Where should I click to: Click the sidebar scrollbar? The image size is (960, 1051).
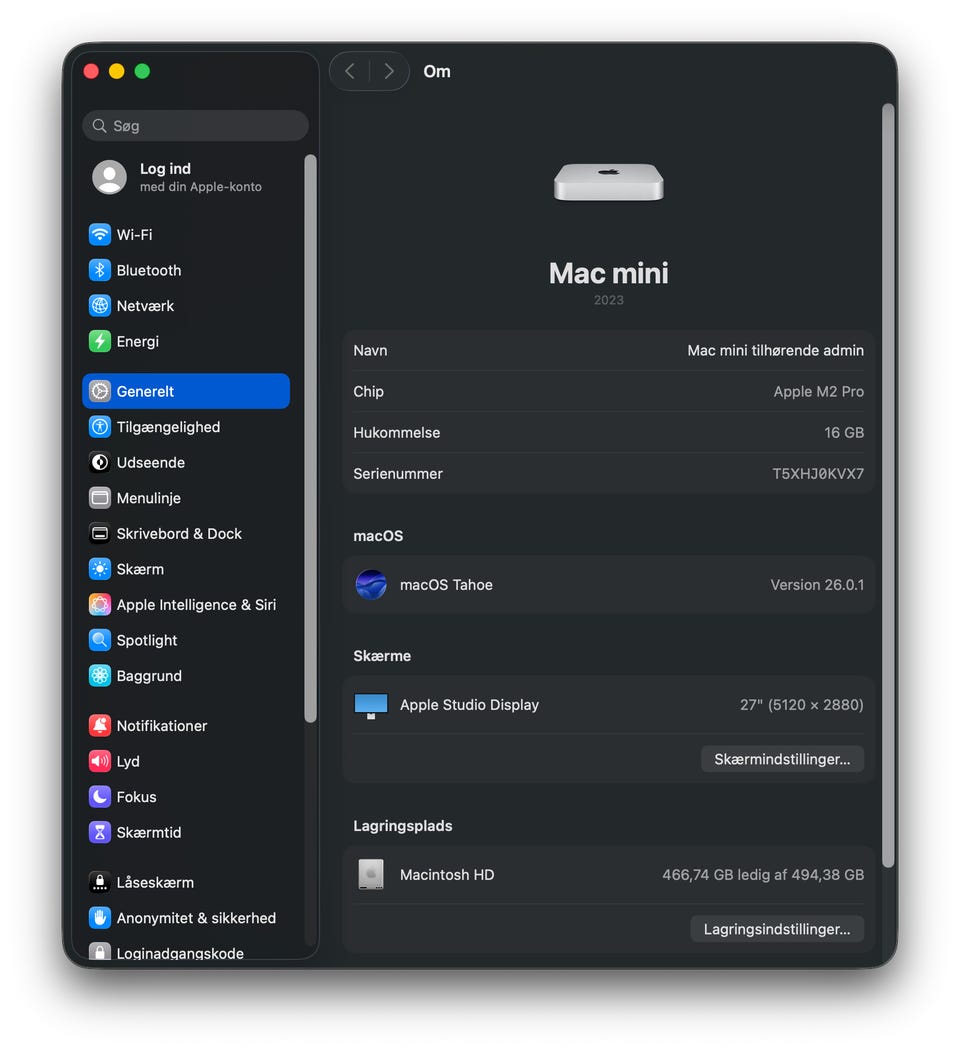[x=310, y=439]
